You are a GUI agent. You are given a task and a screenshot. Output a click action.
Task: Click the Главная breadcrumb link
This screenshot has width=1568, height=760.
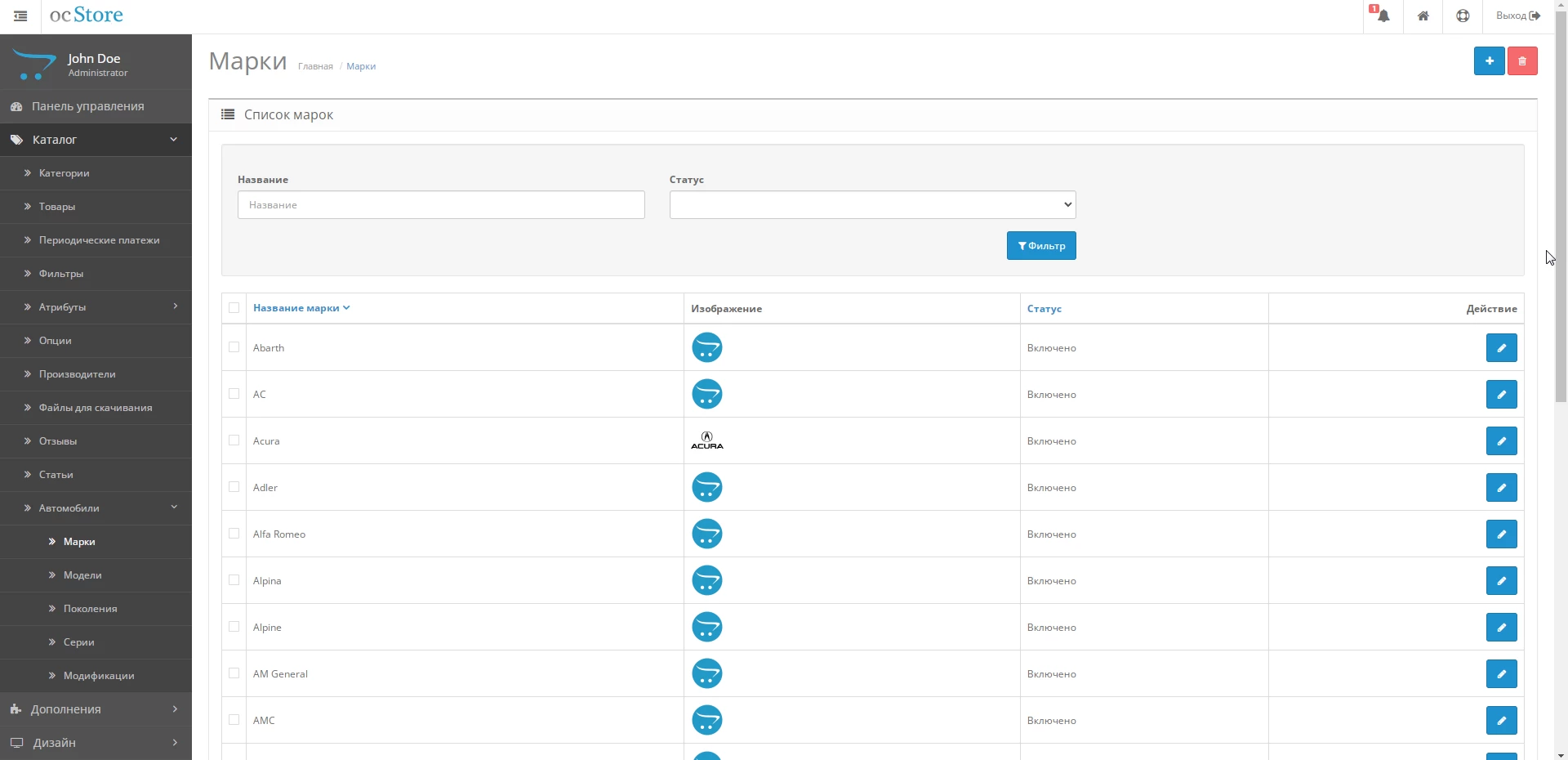(x=315, y=66)
